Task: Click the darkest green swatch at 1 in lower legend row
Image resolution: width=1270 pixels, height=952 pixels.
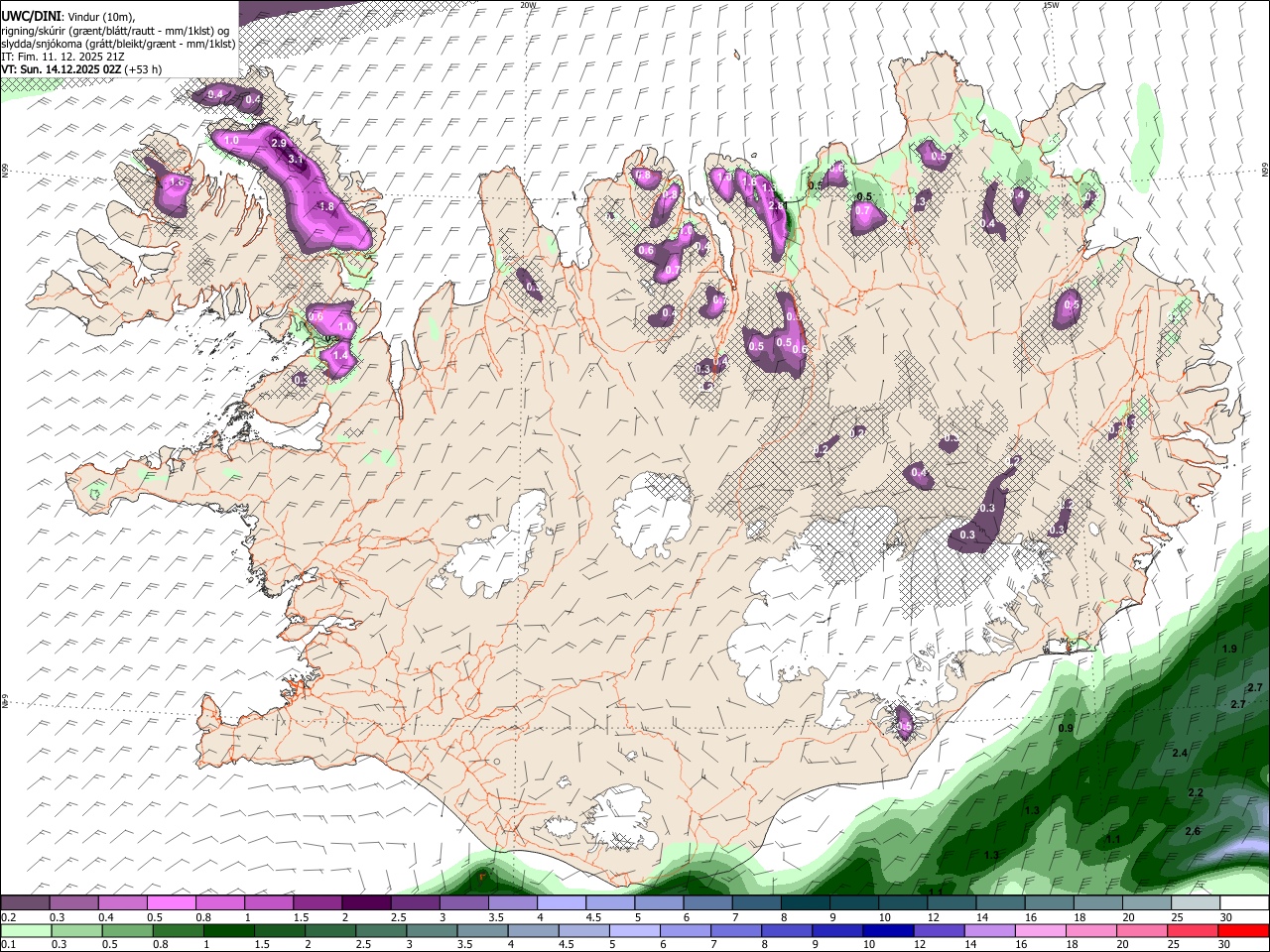Action: point(229,931)
